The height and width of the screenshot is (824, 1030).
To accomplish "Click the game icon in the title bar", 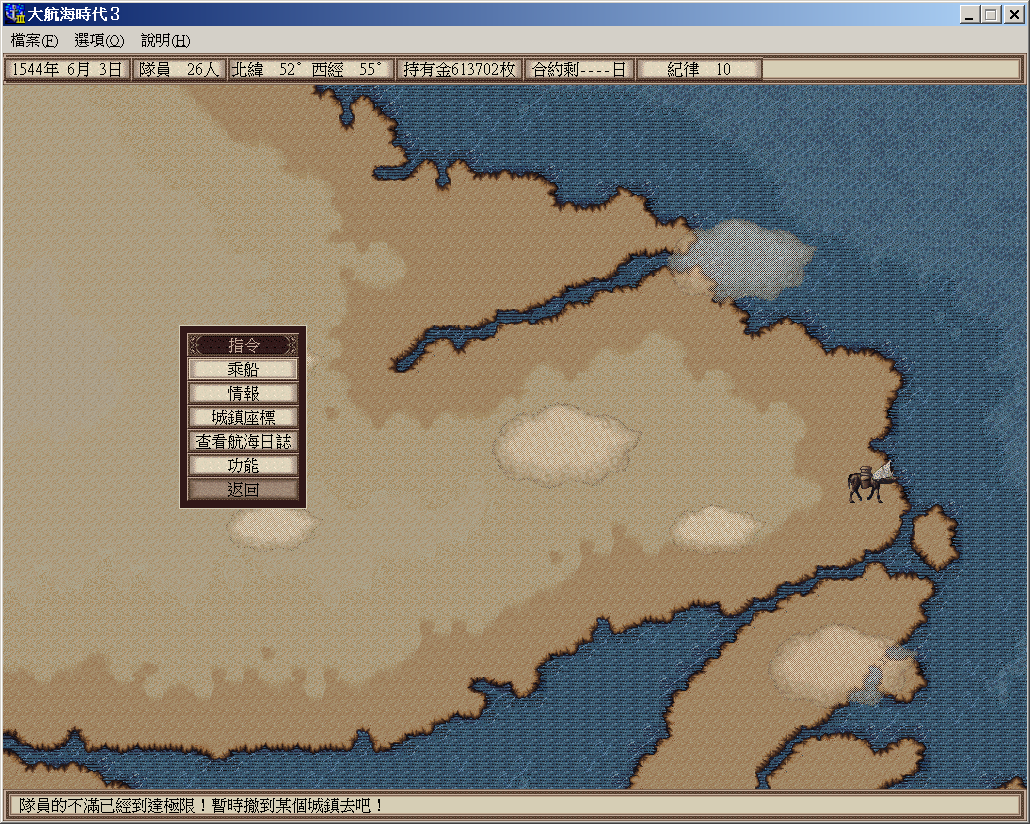I will (15, 15).
